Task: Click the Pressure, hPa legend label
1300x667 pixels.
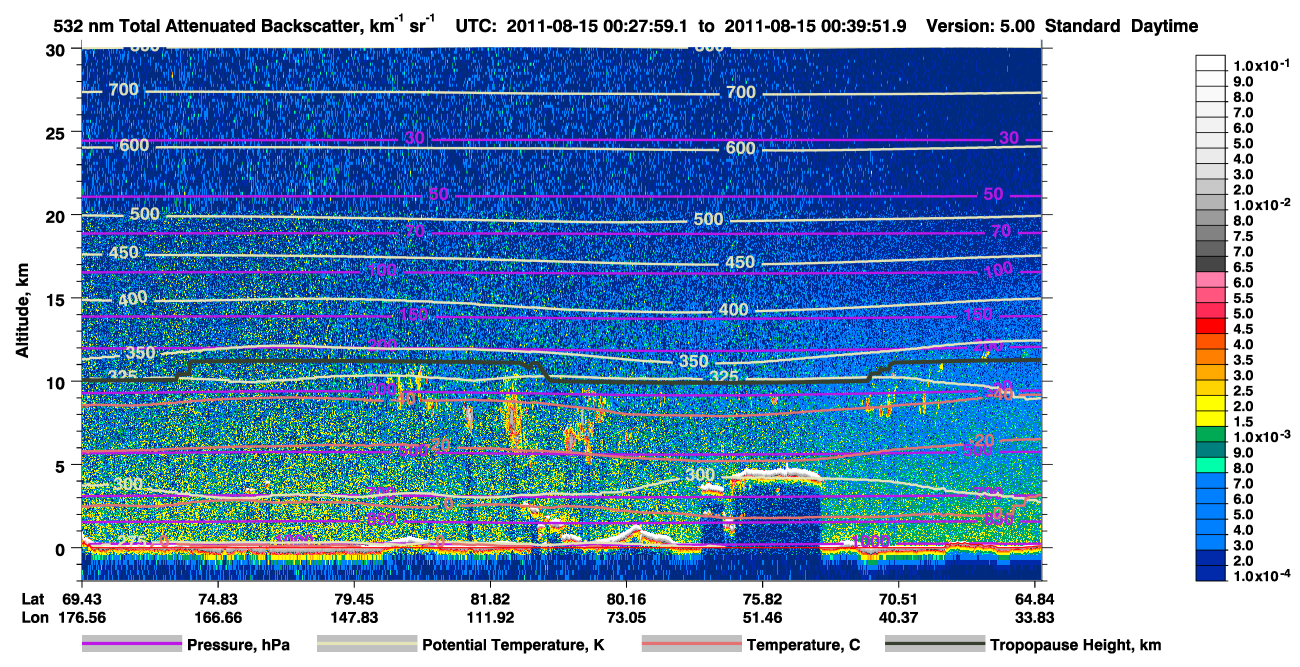Action: click(238, 646)
